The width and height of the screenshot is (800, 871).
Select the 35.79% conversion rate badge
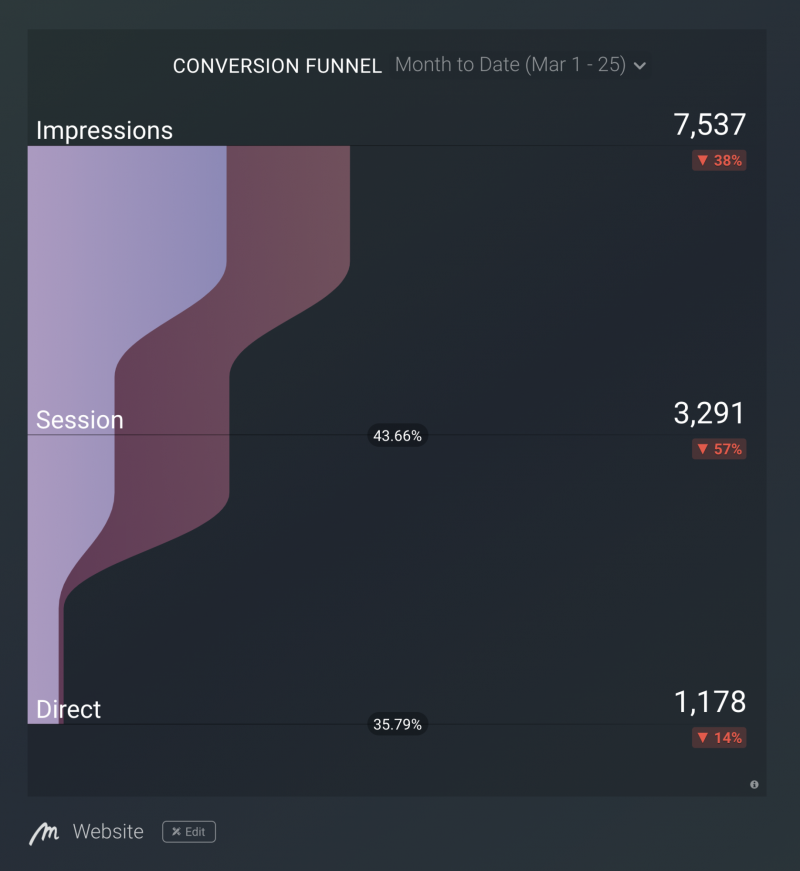[x=397, y=724]
